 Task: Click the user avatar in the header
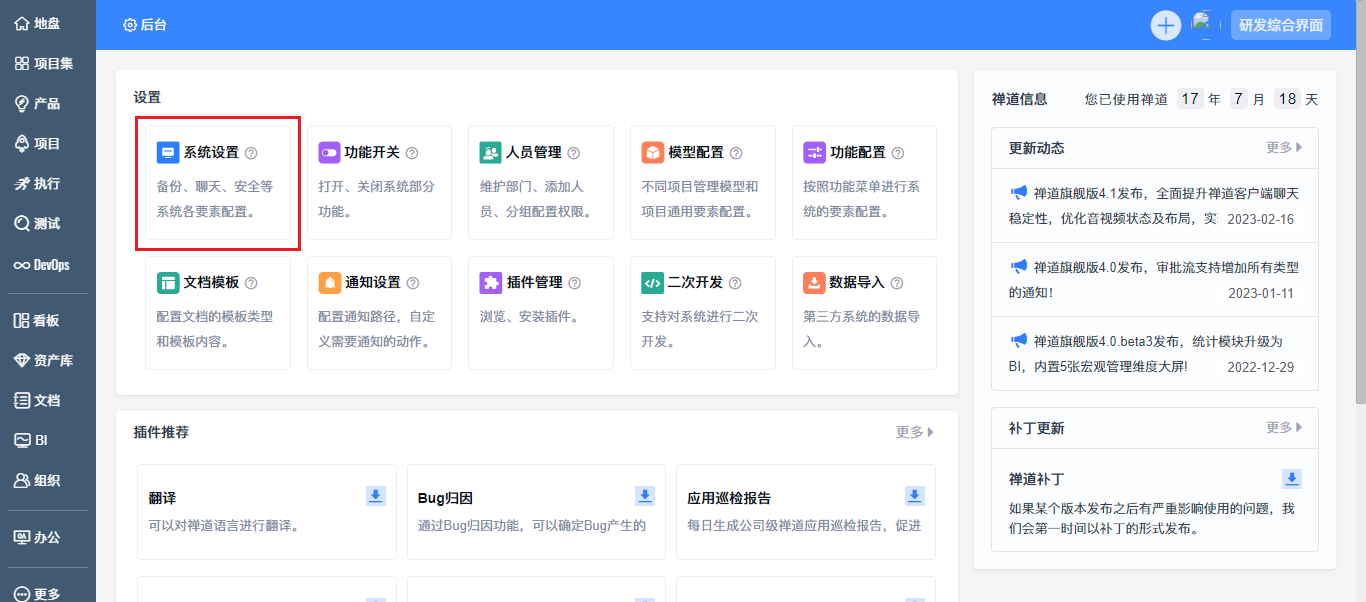[1203, 25]
